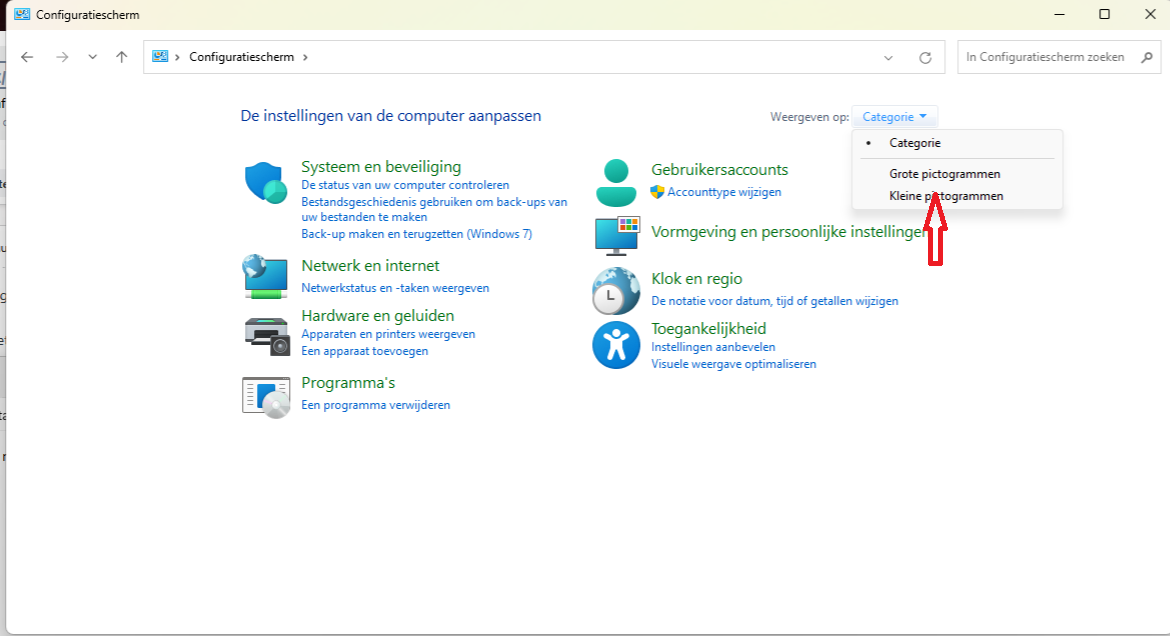Click the Klok en regio clock icon
Viewport: 1170px width, 636px height.
click(x=616, y=291)
